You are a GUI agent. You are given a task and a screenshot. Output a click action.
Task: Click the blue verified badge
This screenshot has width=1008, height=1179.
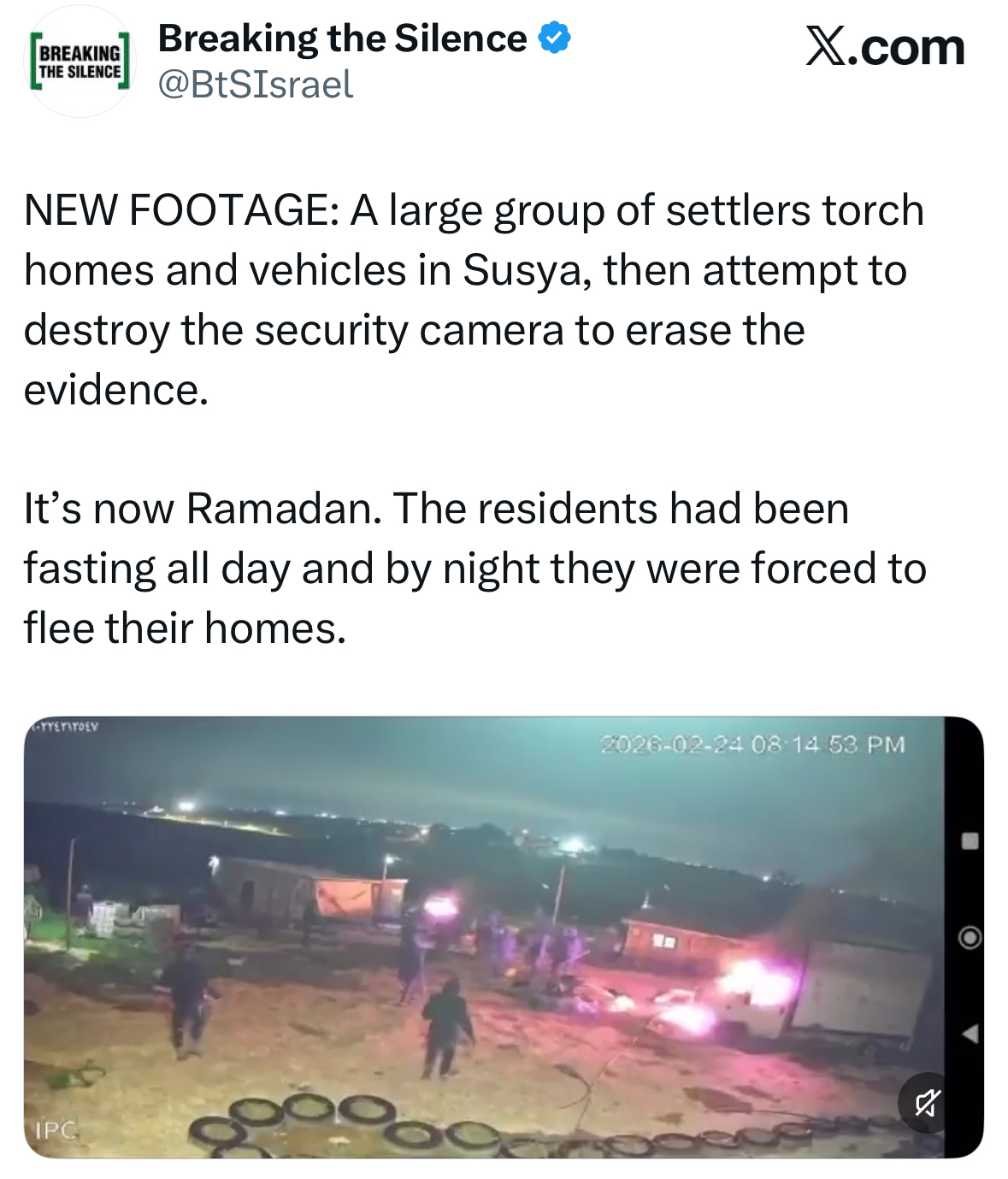point(555,38)
